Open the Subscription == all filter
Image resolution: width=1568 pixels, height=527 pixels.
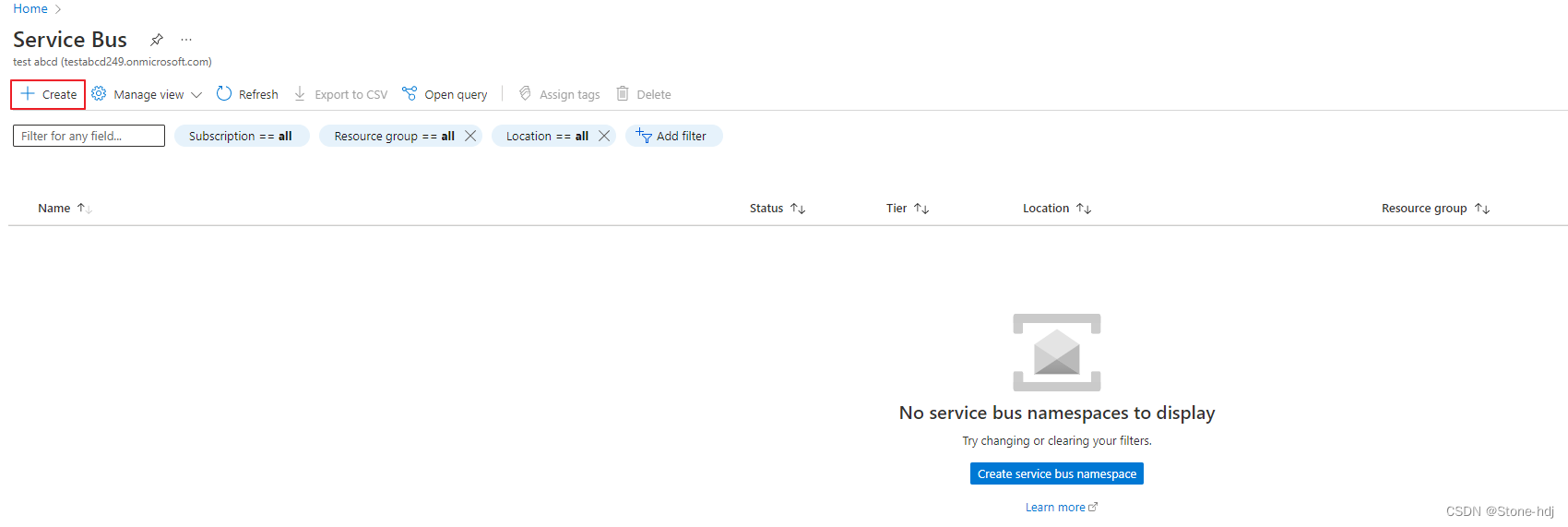click(242, 136)
